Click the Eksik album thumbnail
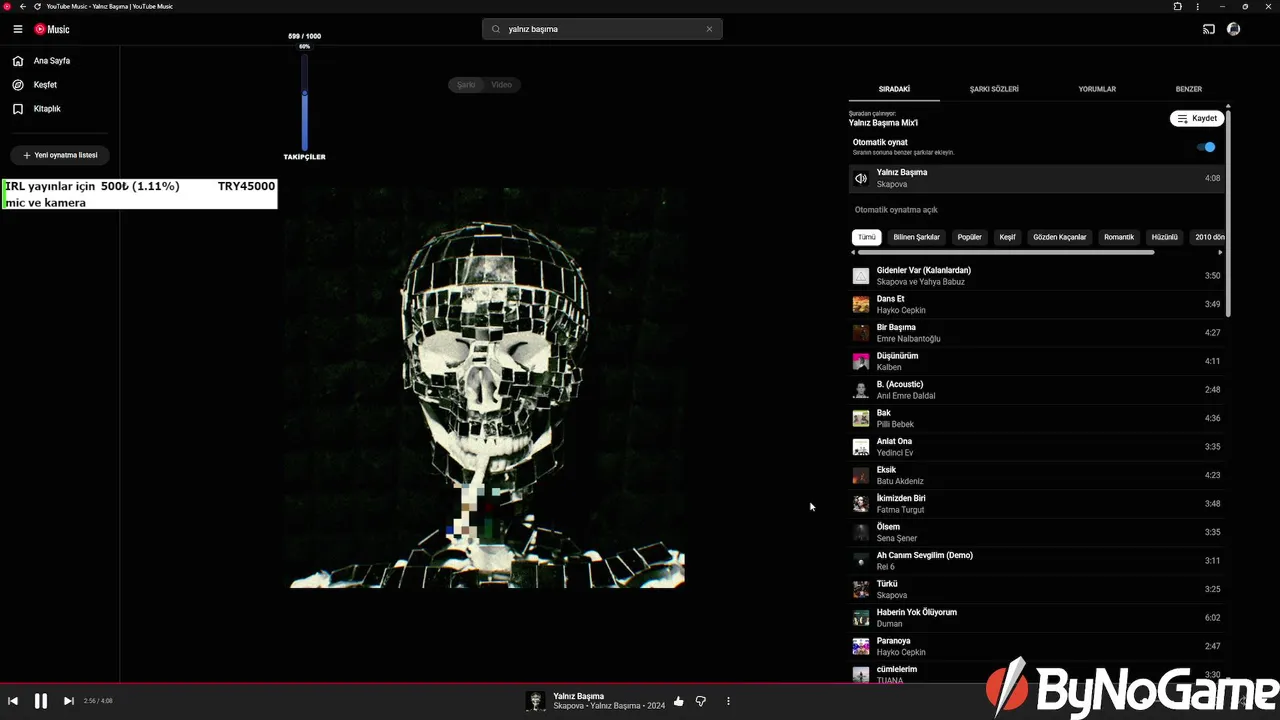The width and height of the screenshot is (1280, 720). click(x=861, y=475)
